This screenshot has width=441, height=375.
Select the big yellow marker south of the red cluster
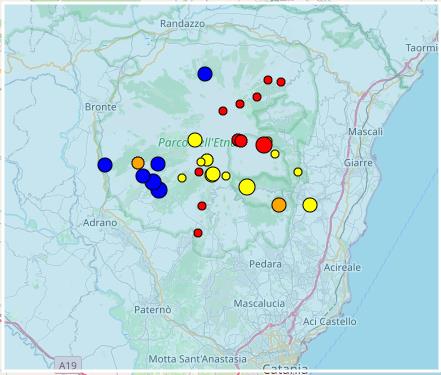pos(247,187)
